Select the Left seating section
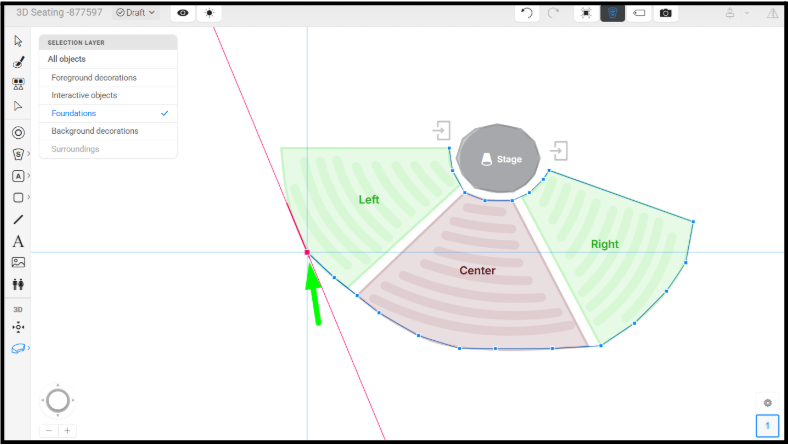The width and height of the screenshot is (788, 445). tap(368, 200)
